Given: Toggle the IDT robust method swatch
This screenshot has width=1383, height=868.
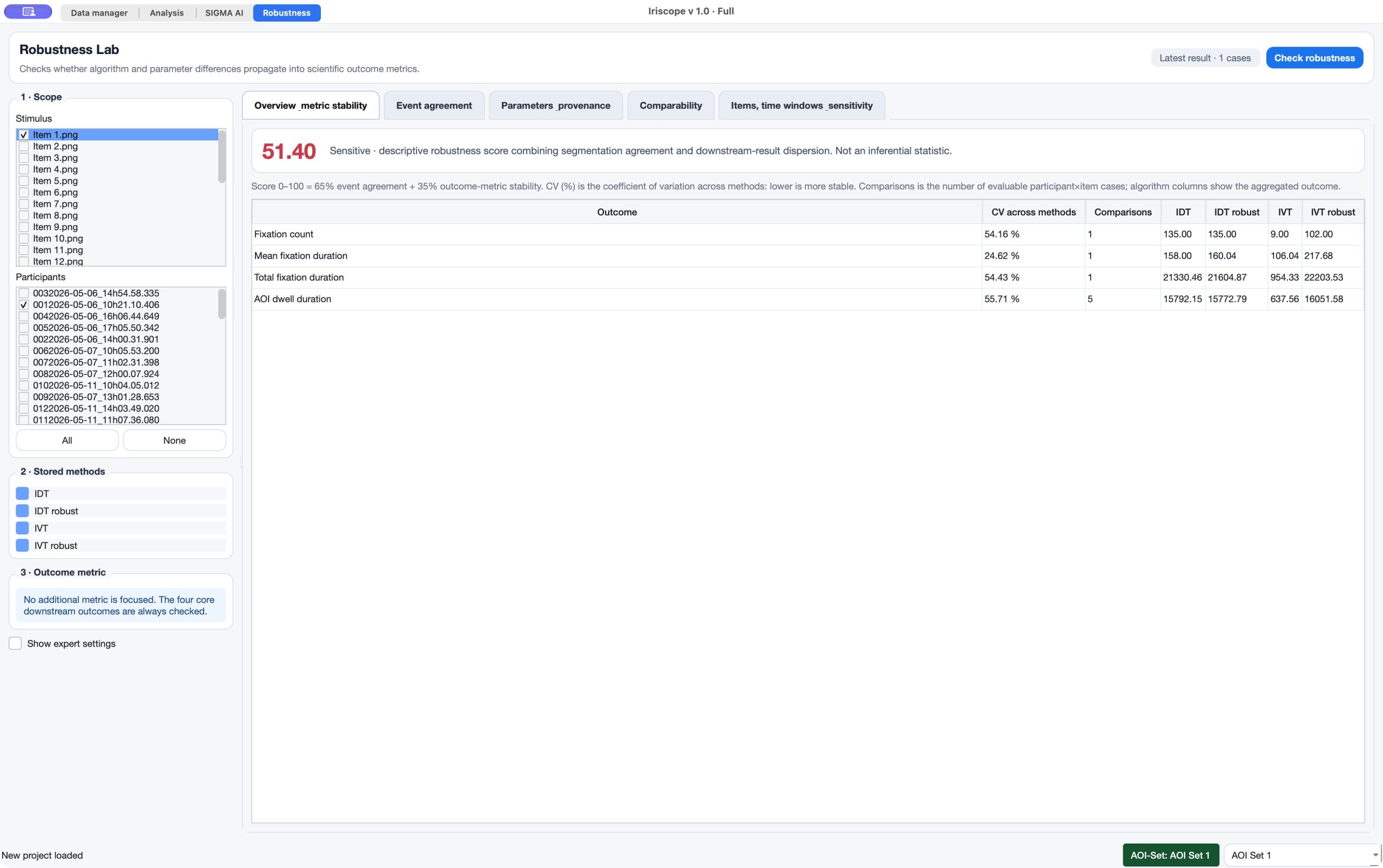Looking at the screenshot, I should point(22,511).
